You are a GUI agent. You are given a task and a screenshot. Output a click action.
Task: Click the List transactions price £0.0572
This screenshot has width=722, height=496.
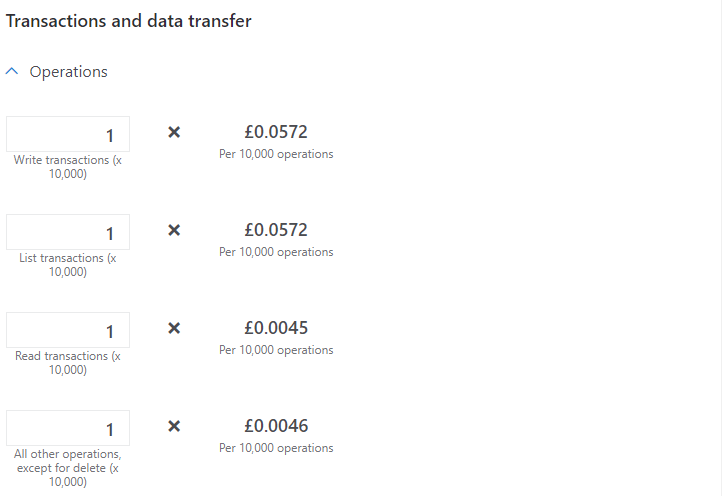pos(276,230)
